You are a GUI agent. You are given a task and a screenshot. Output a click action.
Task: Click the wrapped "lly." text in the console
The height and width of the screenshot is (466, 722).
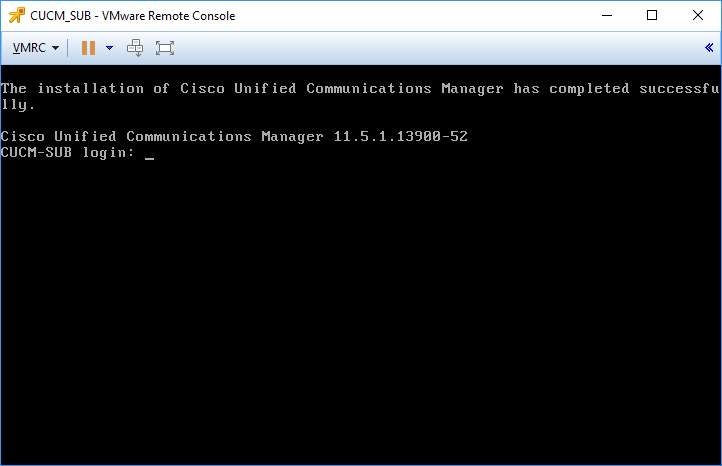17,105
